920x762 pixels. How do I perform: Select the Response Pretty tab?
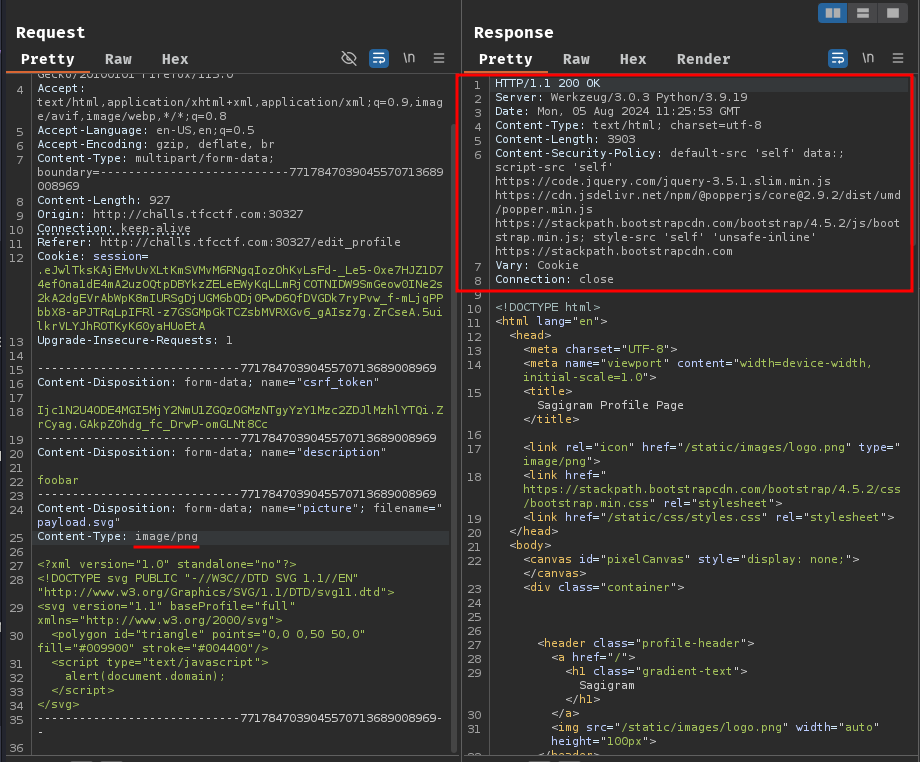(x=505, y=59)
